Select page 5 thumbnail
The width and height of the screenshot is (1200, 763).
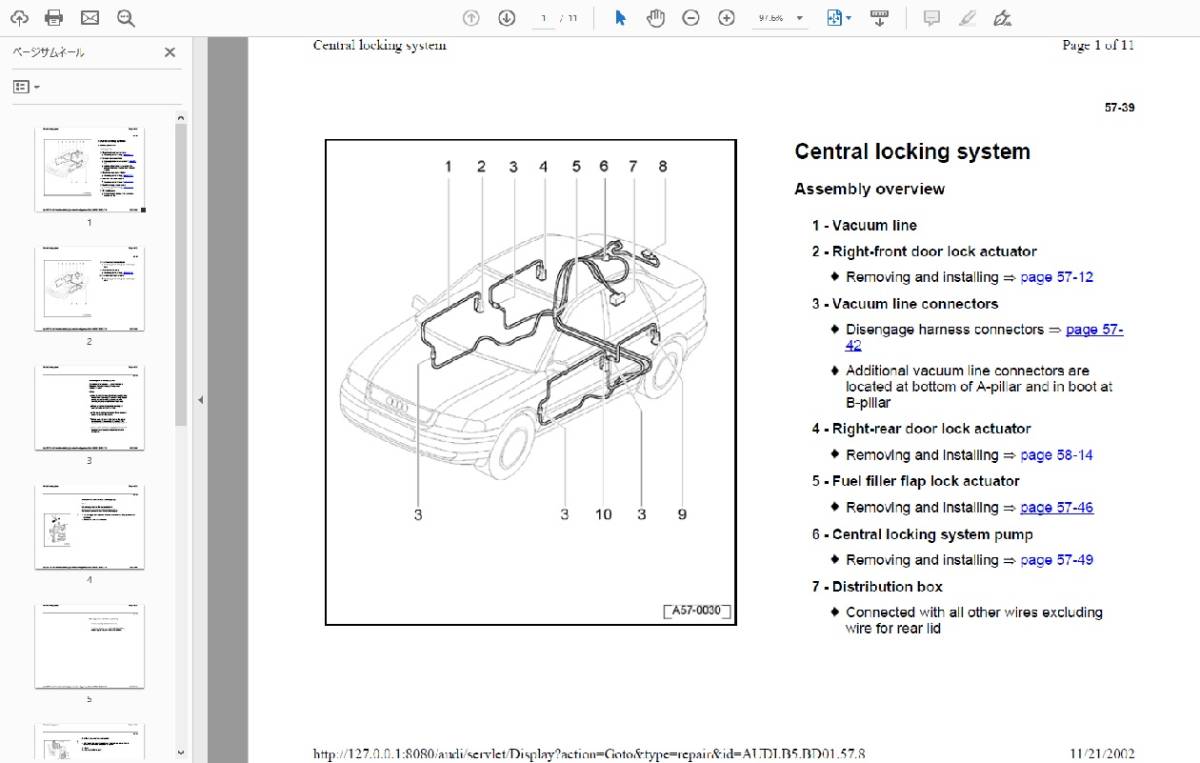tap(89, 646)
